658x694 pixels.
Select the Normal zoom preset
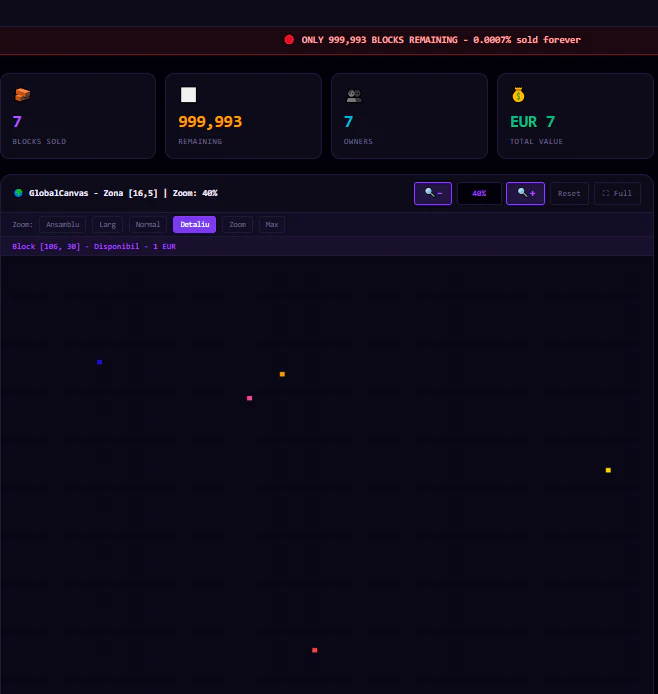[148, 224]
